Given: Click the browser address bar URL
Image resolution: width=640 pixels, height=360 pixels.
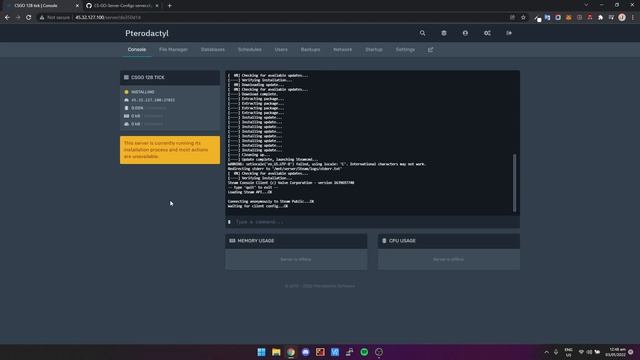Looking at the screenshot, I should [108, 18].
